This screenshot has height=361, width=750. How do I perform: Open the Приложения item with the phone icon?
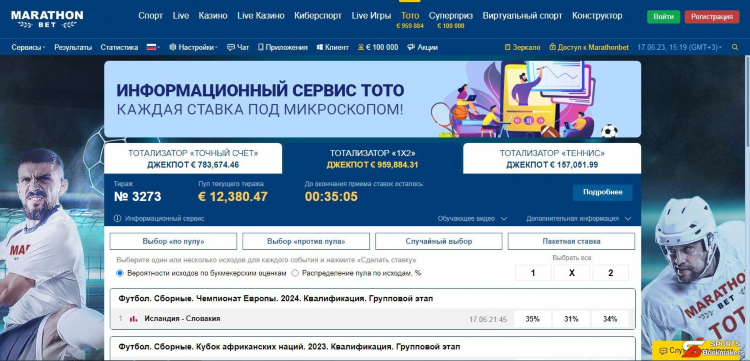282,47
